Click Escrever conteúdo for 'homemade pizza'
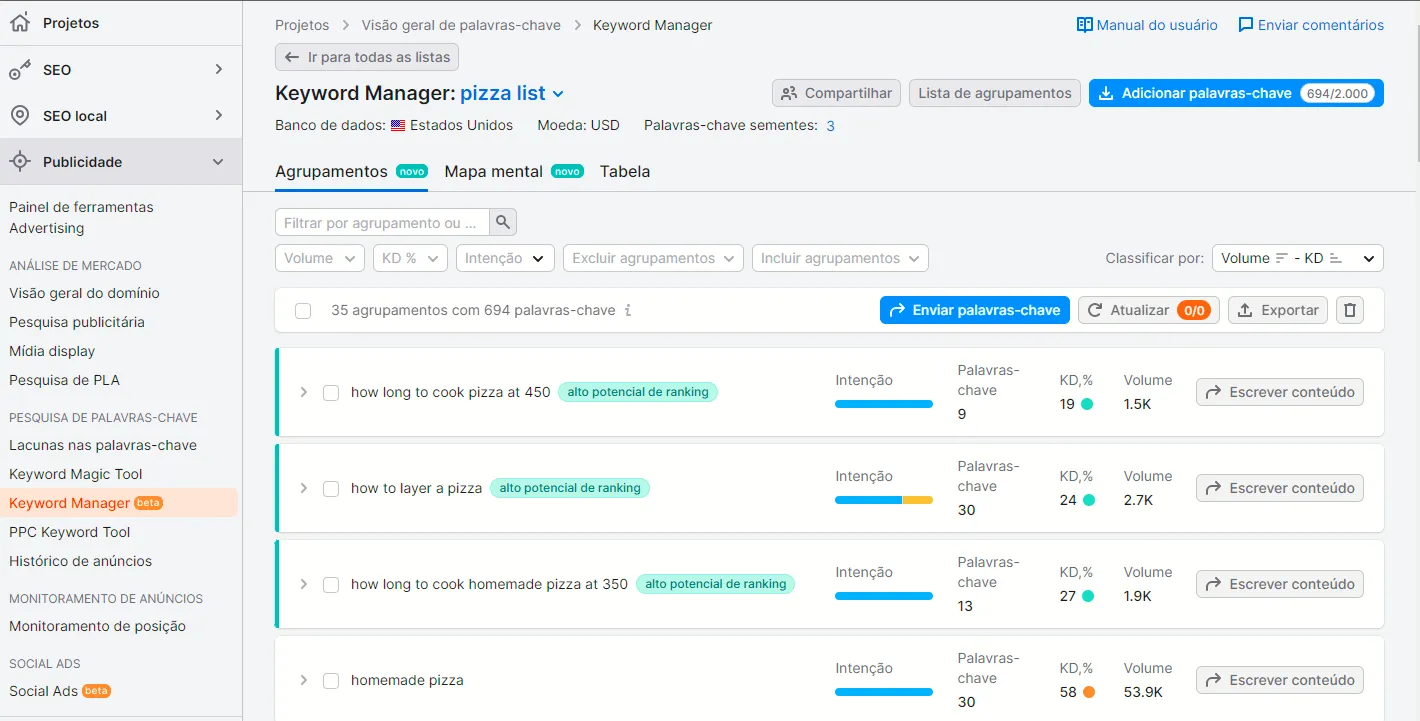Screen dimensions: 1420x721 point(1280,680)
